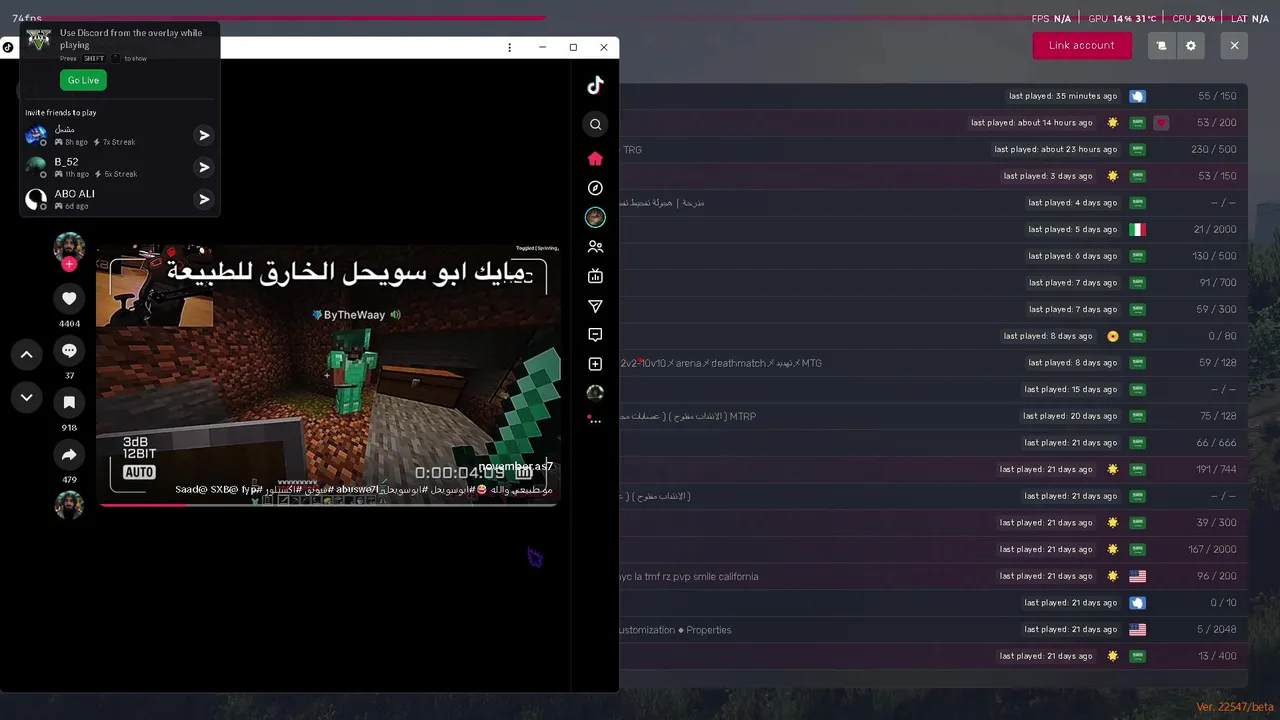1280x720 pixels.
Task: Select server row last played 4 days ago
Action: click(932, 203)
